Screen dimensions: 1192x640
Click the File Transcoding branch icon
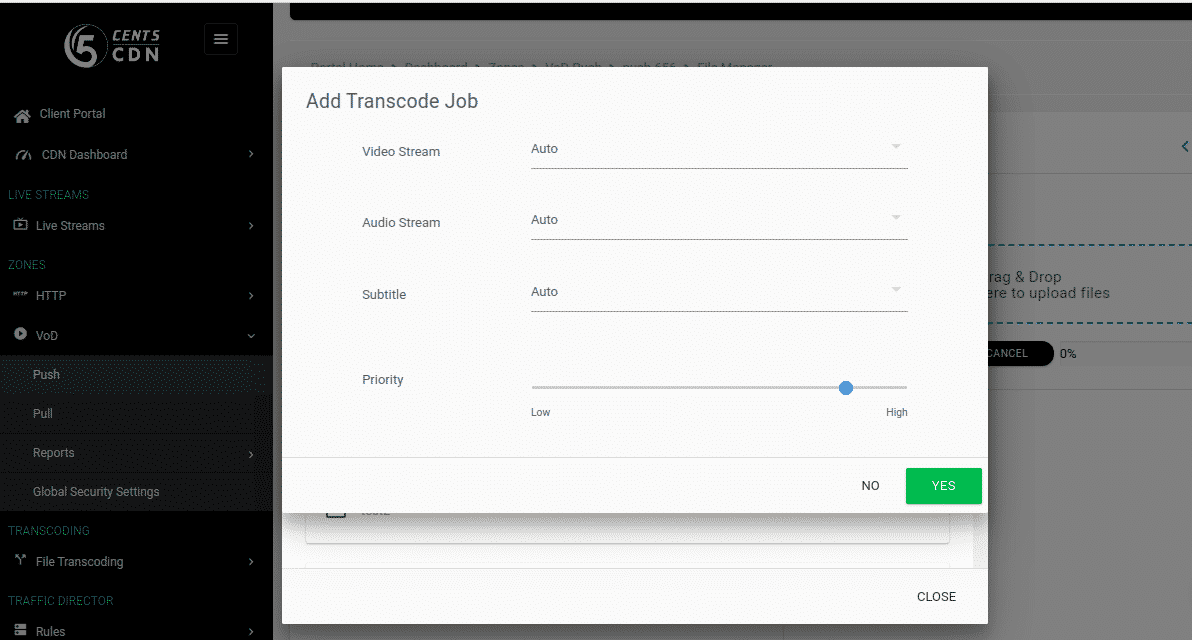[x=21, y=559]
